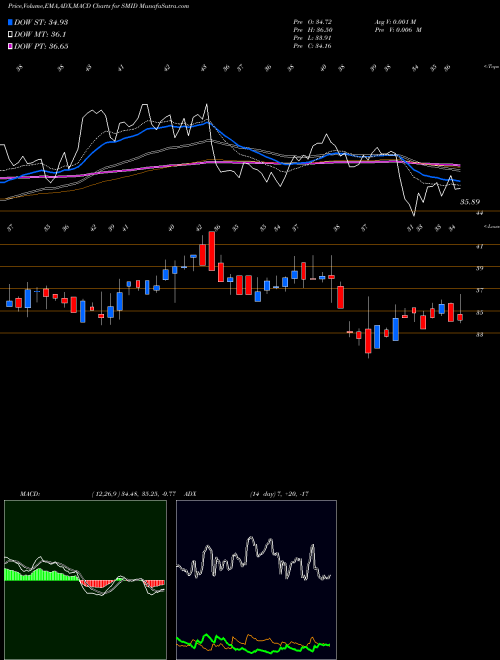
Task: Click the 'Pre L: 33.91' low value
Action: click(x=313, y=37)
